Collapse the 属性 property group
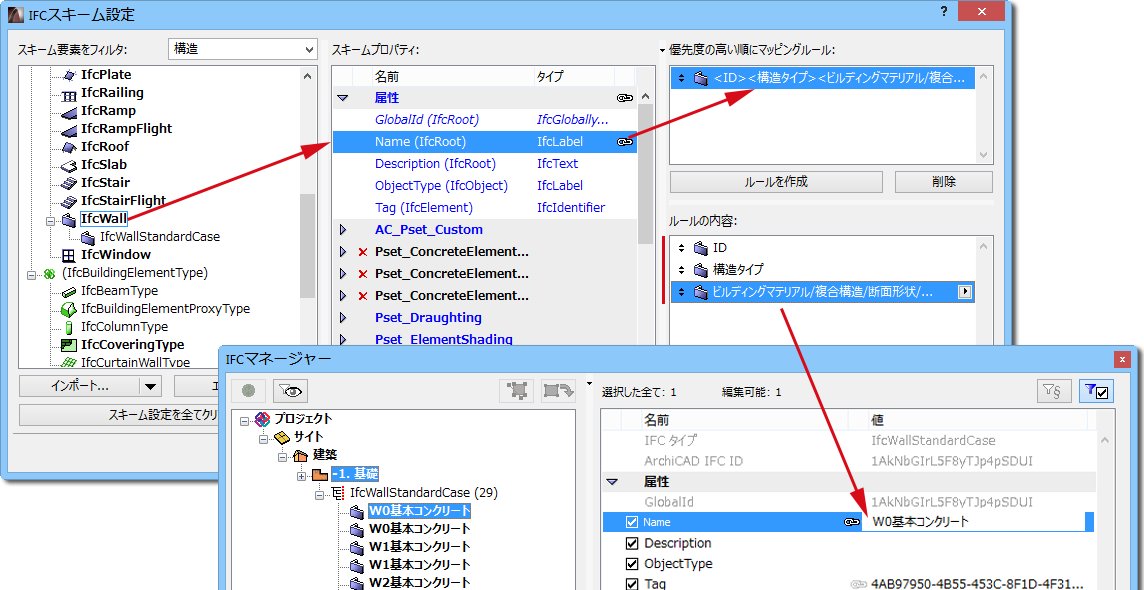The height and width of the screenshot is (590, 1144). click(344, 98)
